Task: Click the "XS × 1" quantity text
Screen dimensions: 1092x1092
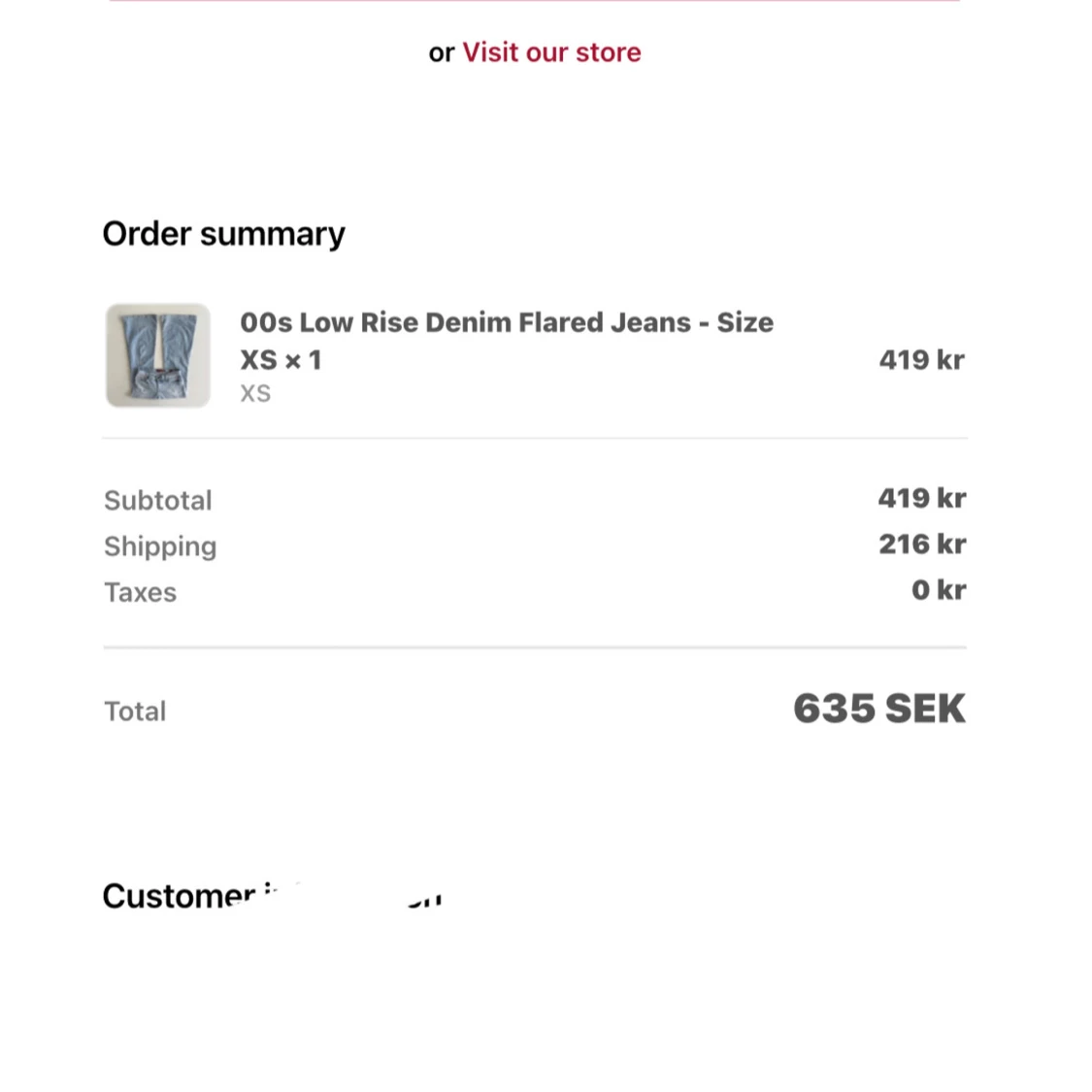Action: coord(281,360)
